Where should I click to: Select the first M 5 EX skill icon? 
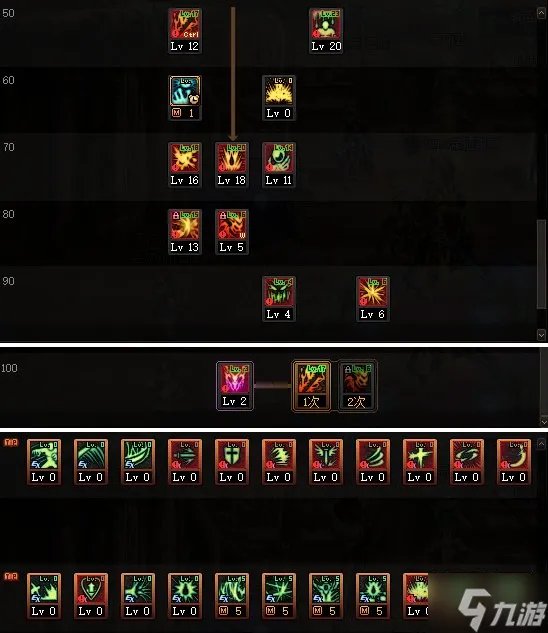(x=232, y=595)
